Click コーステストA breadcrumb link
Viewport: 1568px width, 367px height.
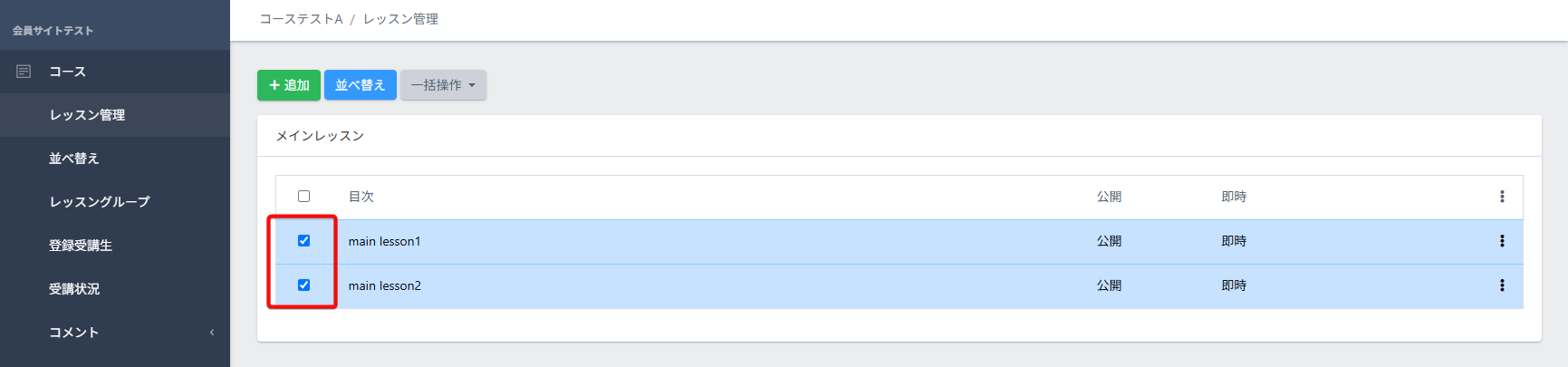[x=301, y=19]
